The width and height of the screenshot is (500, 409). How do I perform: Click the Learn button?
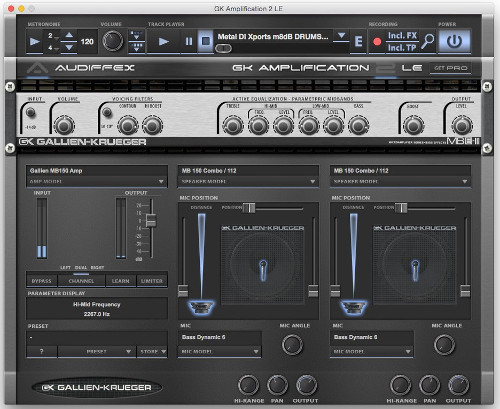click(121, 281)
